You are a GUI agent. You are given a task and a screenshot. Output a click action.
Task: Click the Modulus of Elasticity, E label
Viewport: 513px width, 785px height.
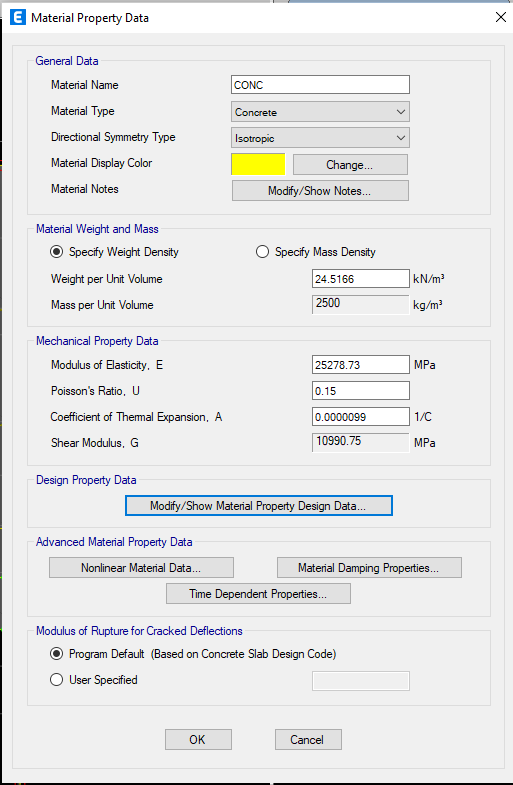(x=107, y=365)
